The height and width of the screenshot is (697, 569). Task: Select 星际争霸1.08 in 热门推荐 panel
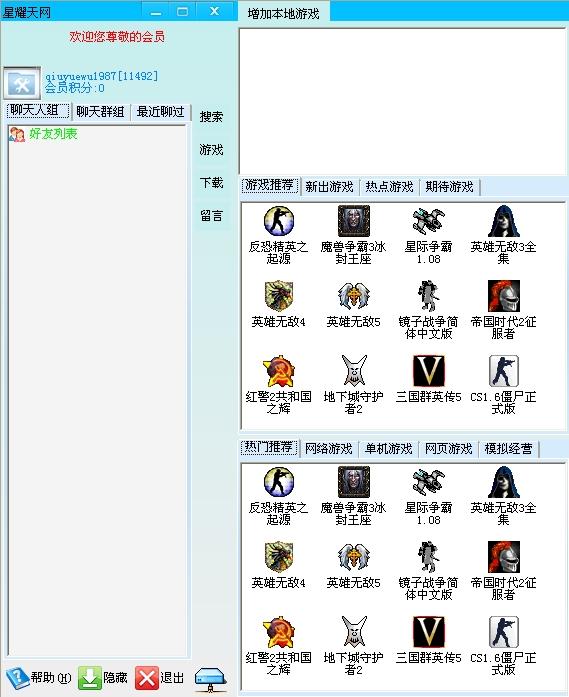pos(428,496)
